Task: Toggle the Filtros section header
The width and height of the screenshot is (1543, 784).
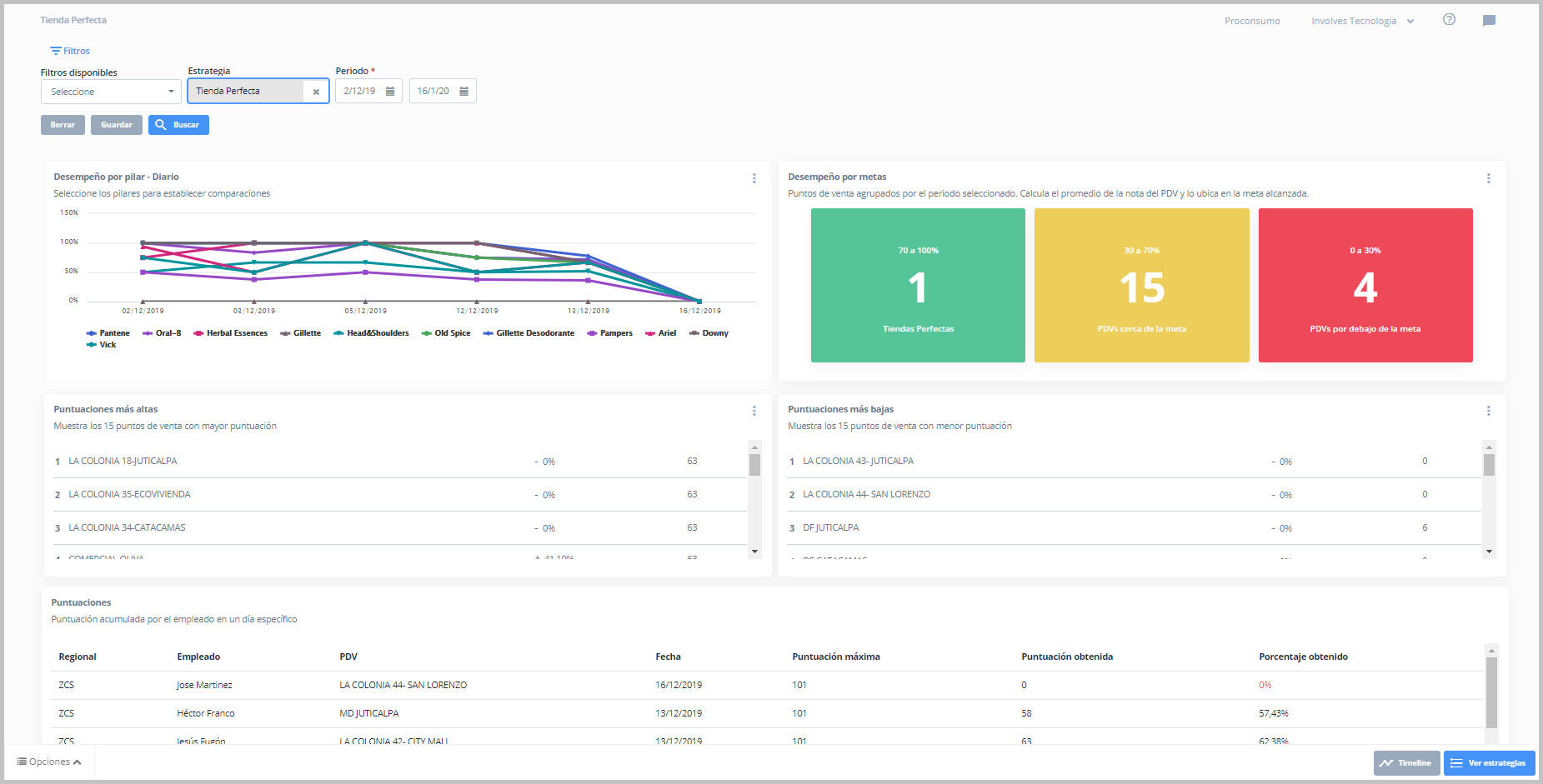Action: (70, 51)
